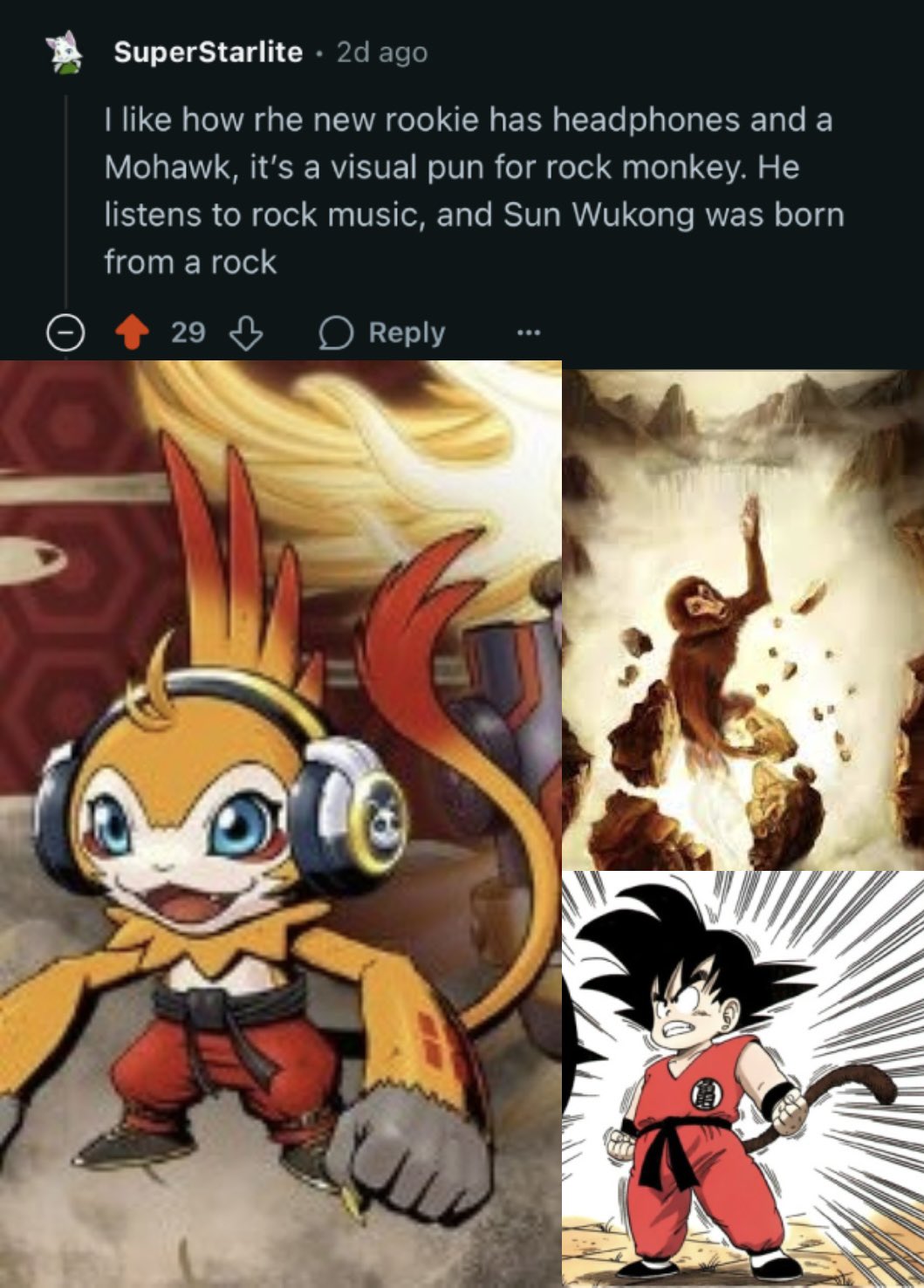Open the three-dot more options menu
The image size is (924, 1288).
click(x=529, y=332)
